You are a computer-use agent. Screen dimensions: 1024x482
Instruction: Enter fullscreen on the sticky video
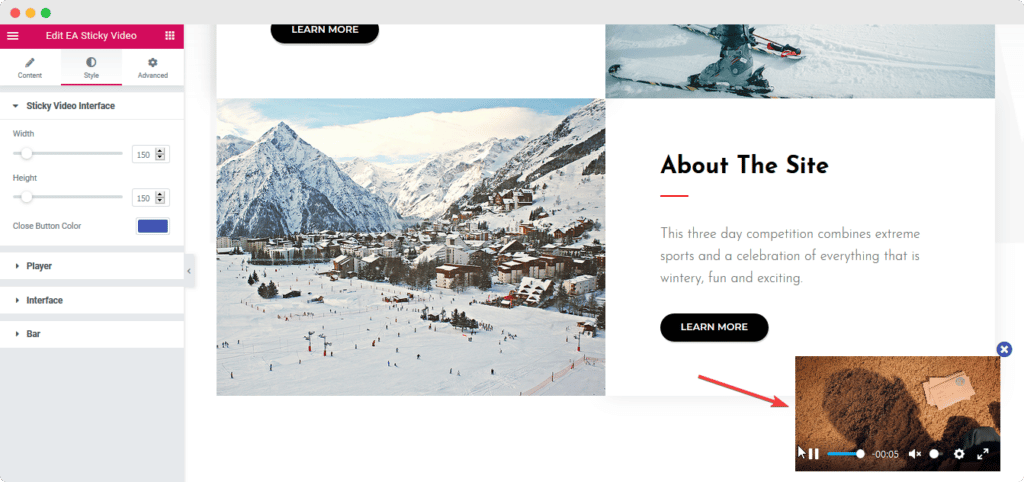pos(983,454)
